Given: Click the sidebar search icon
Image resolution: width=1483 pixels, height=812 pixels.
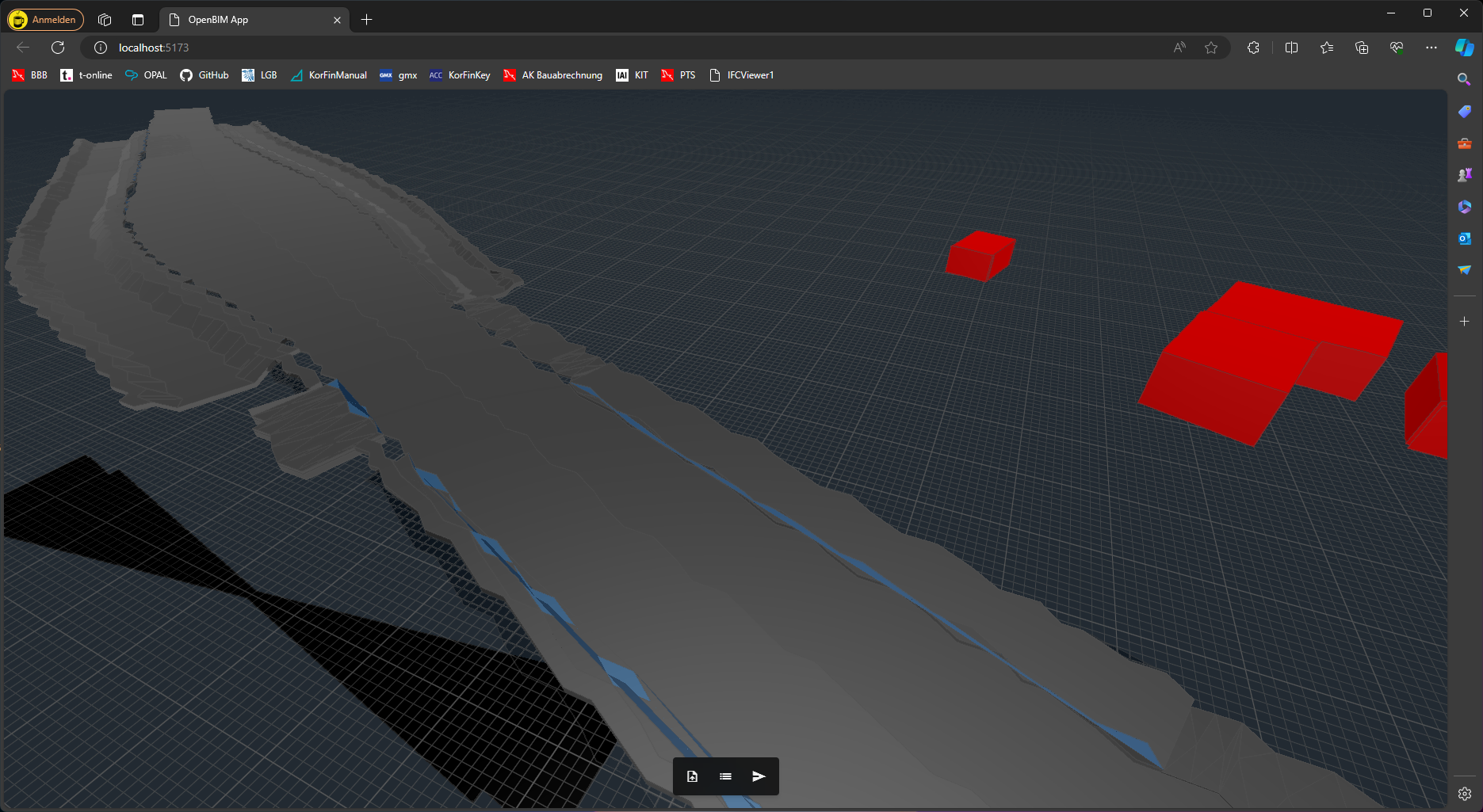Looking at the screenshot, I should [x=1464, y=79].
